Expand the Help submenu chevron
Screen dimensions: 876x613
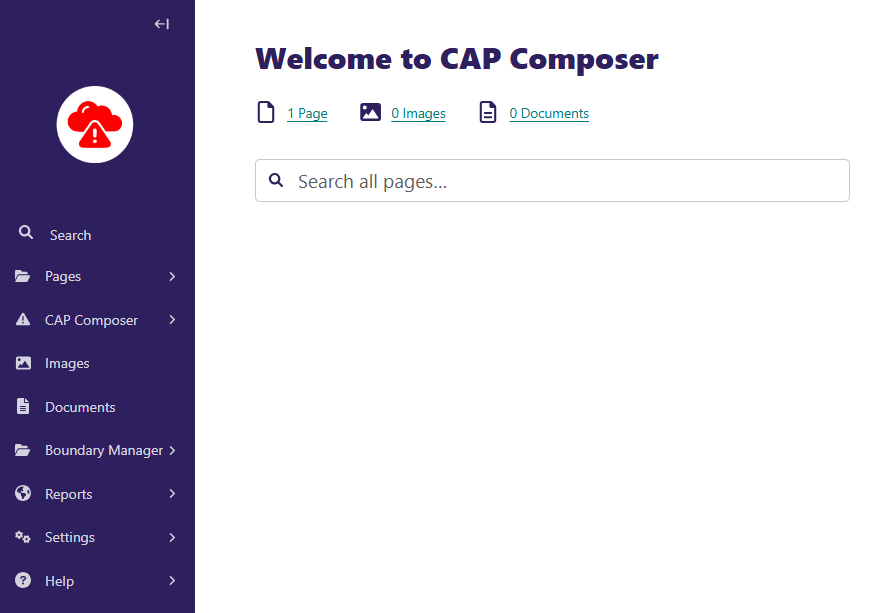click(x=172, y=581)
